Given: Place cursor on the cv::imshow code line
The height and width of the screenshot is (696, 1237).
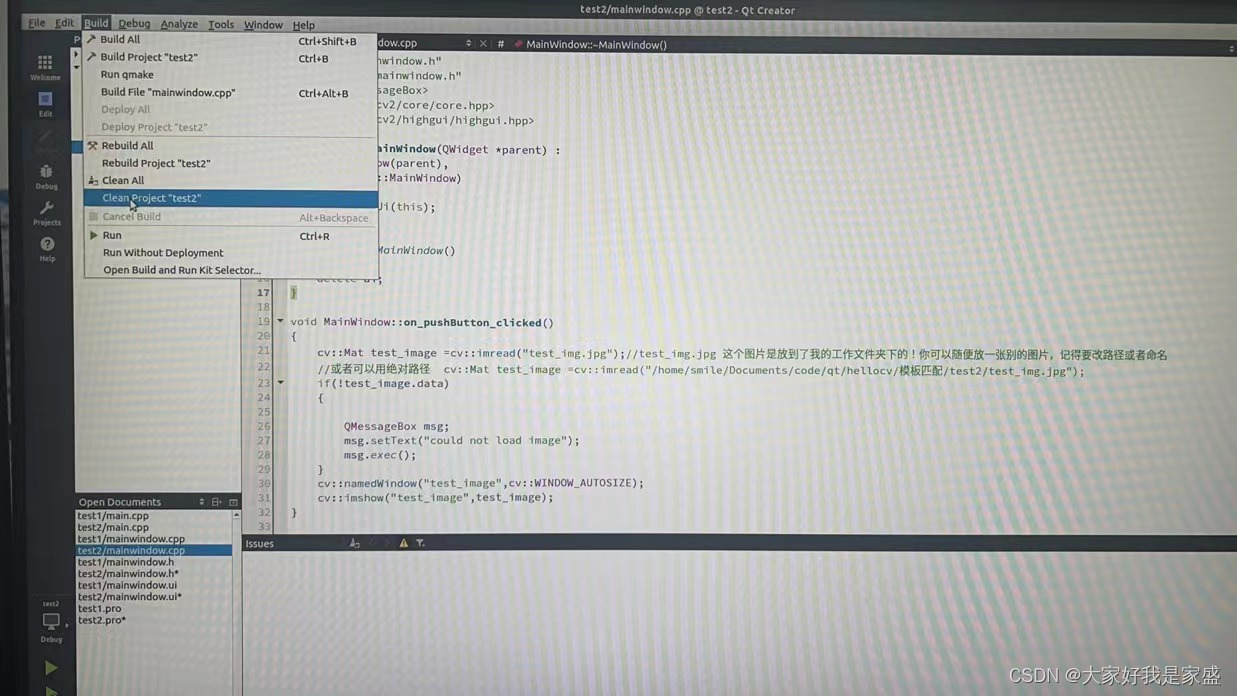Looking at the screenshot, I should click(x=435, y=497).
